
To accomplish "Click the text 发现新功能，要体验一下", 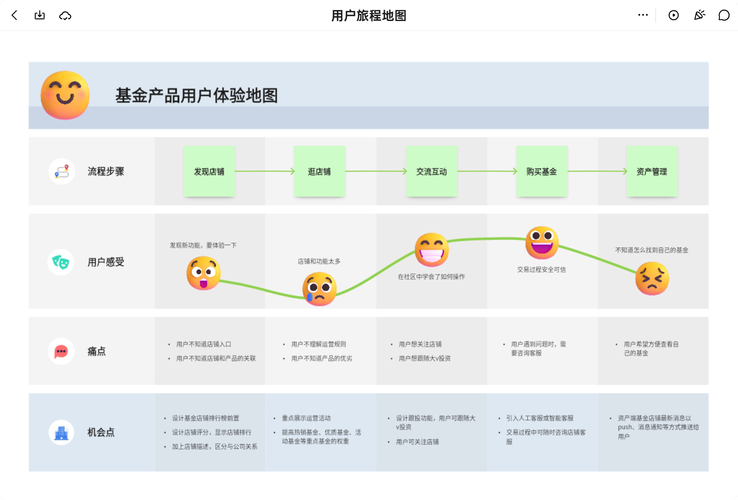I will pos(203,245).
